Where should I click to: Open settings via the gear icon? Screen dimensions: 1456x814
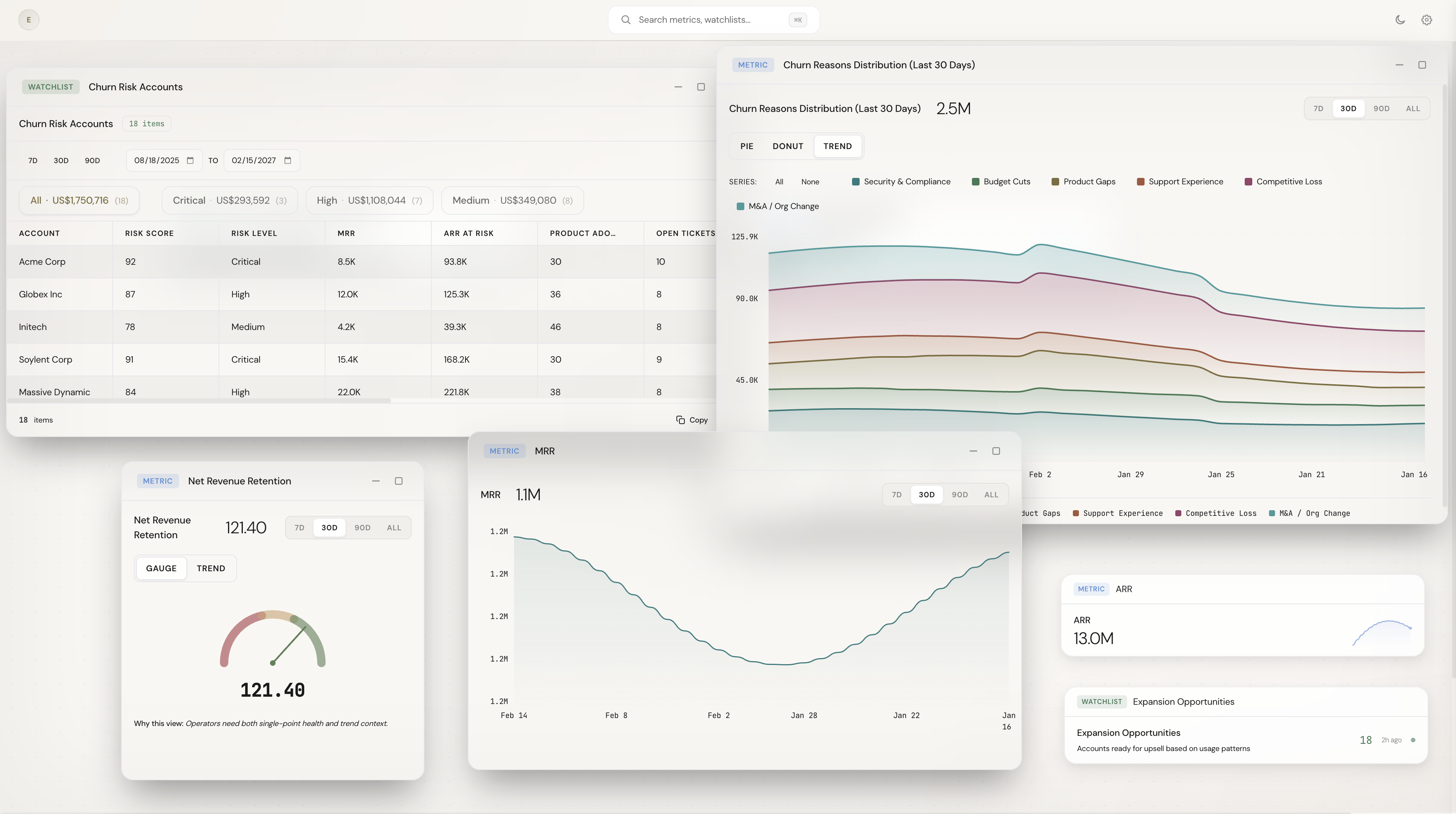1427,19
